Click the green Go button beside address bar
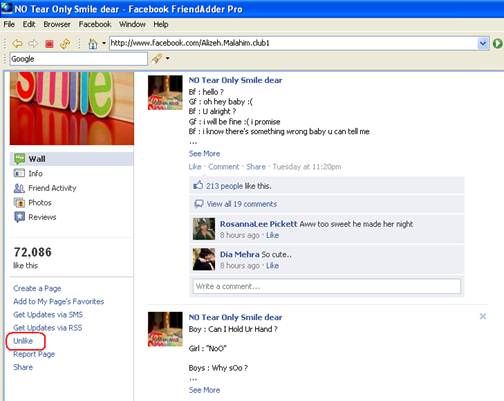504x401 pixels. coord(497,43)
